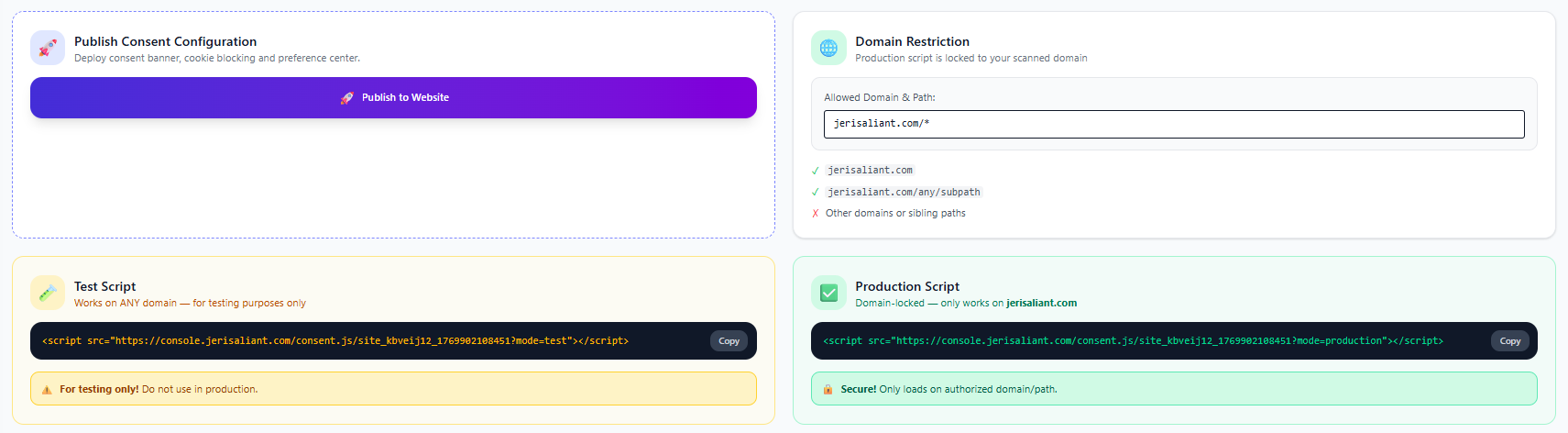
Task: Click the Domain Restriction heading
Action: (x=912, y=41)
